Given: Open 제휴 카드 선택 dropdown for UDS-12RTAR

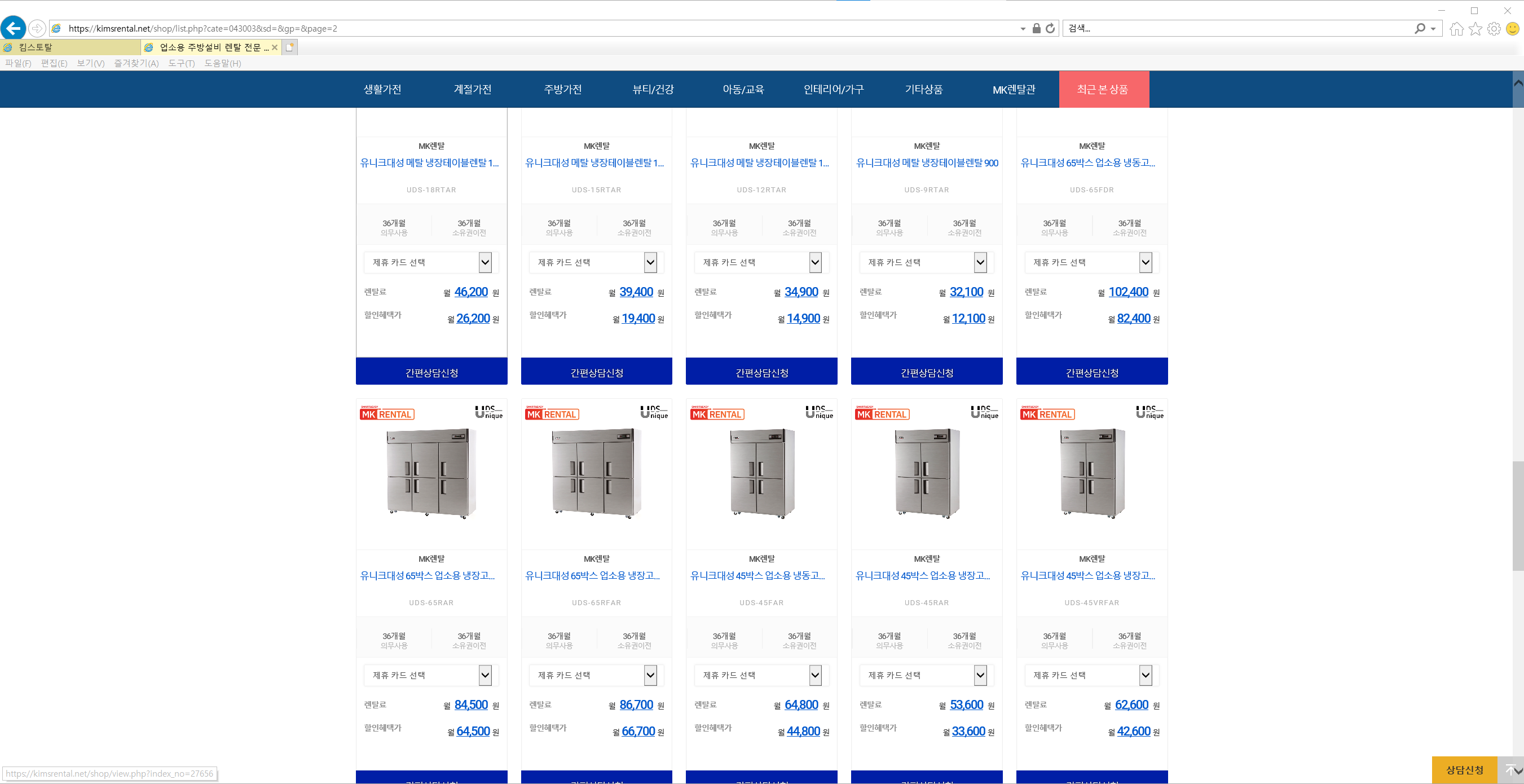Looking at the screenshot, I should pos(761,262).
